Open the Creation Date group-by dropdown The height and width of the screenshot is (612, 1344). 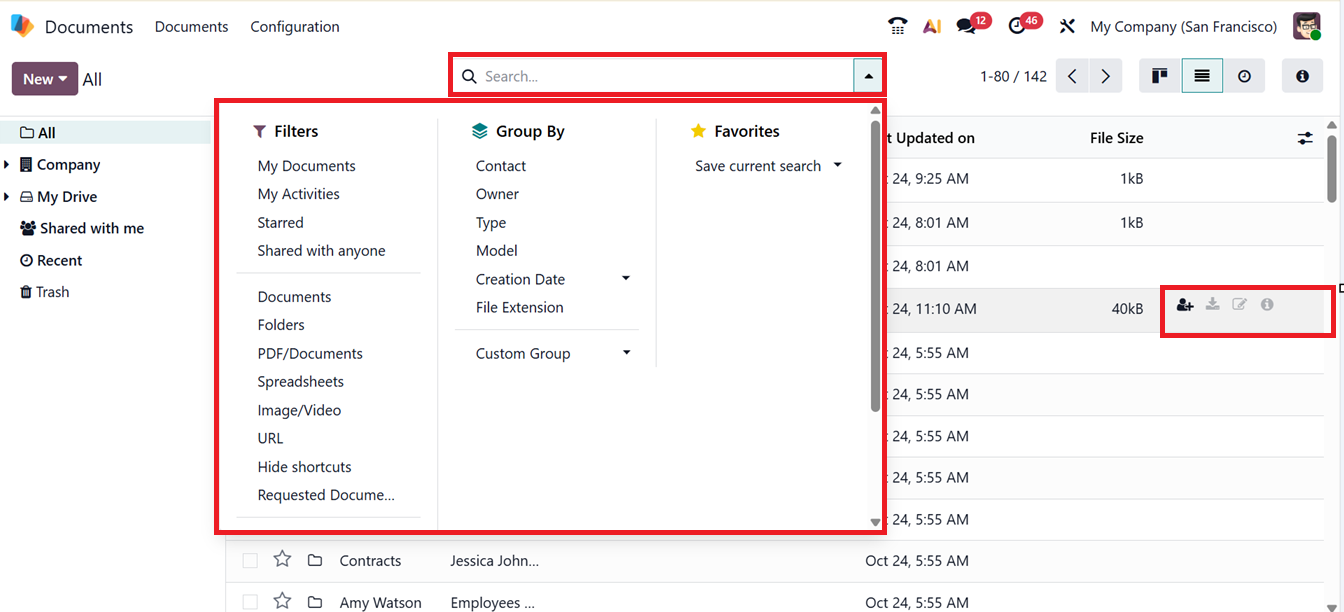coord(626,279)
